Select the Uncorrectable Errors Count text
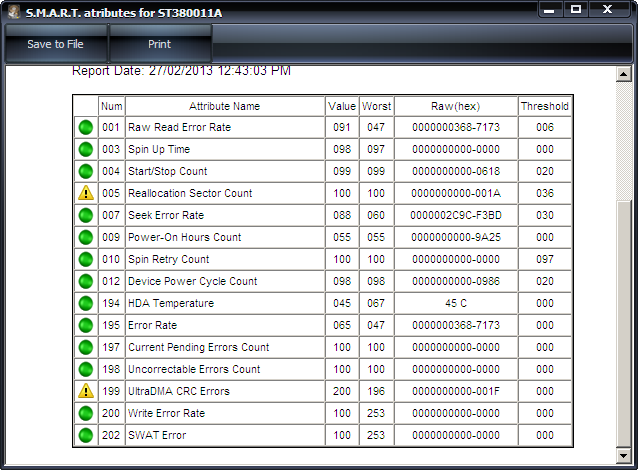Screen dimensions: 638x470 [194, 369]
